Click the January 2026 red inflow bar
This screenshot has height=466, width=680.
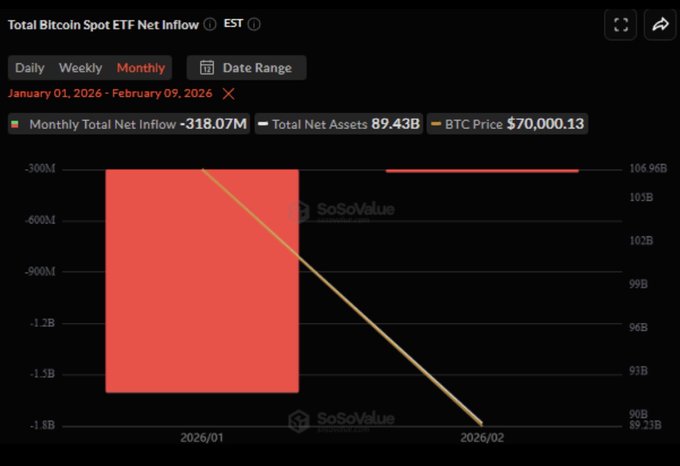201,280
